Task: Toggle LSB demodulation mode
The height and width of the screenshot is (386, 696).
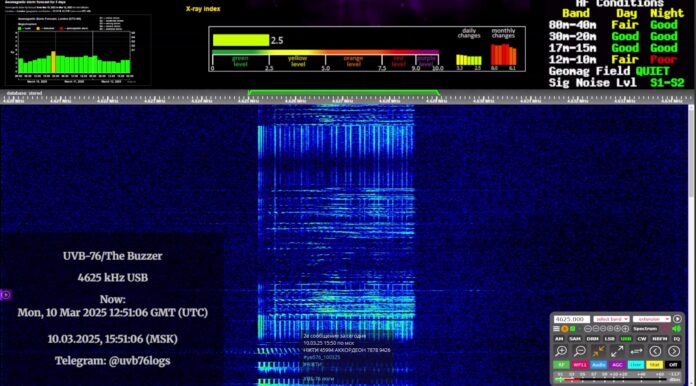Action: point(609,339)
